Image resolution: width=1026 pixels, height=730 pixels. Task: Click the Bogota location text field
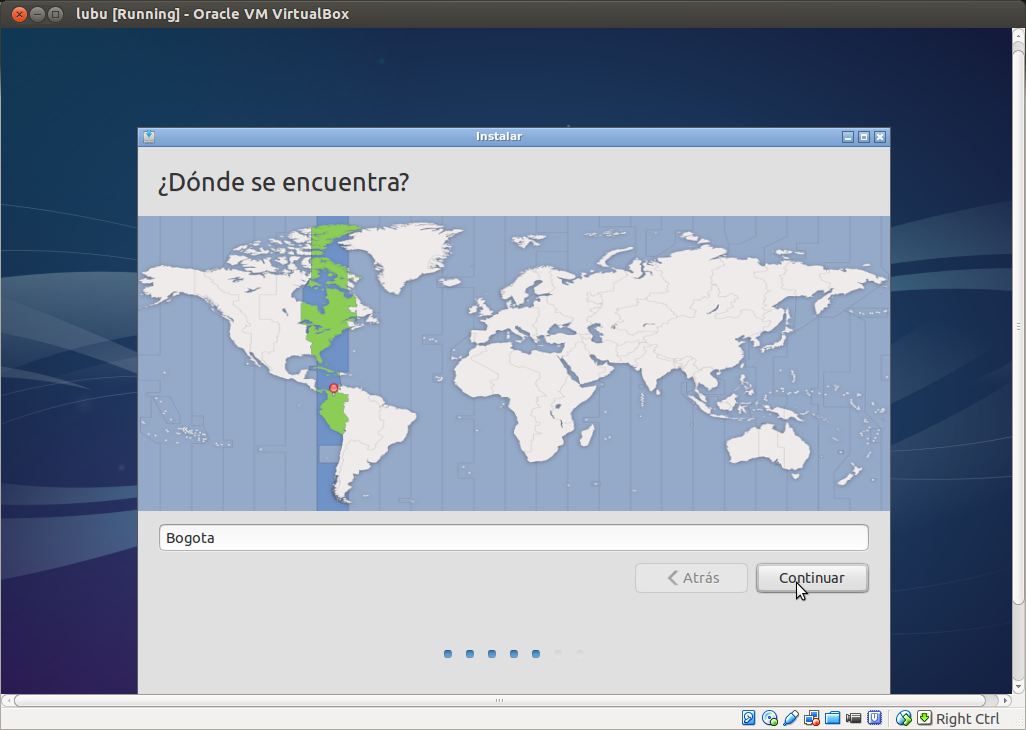(x=513, y=538)
